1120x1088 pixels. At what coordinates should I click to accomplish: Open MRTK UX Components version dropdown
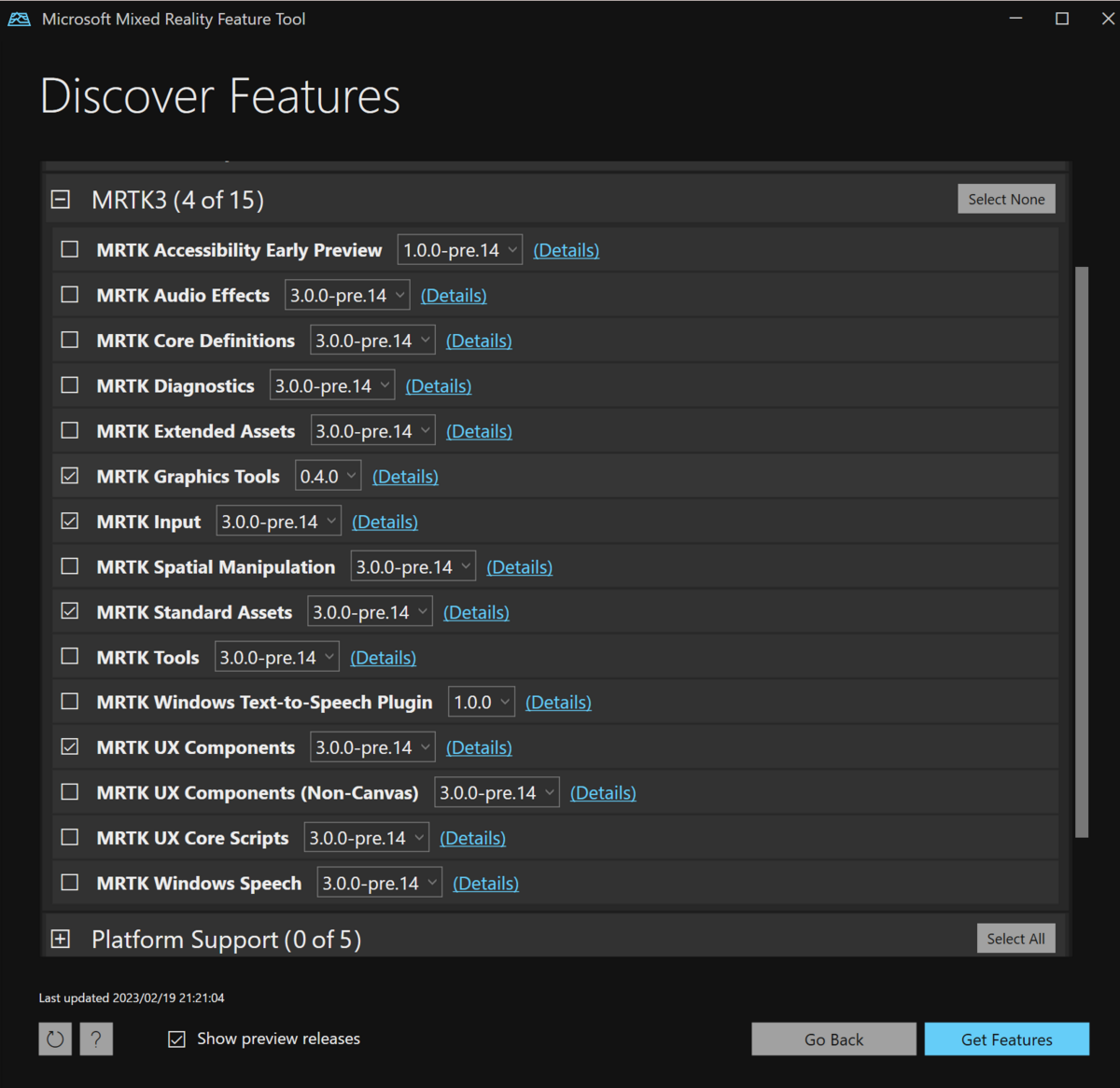coord(372,747)
